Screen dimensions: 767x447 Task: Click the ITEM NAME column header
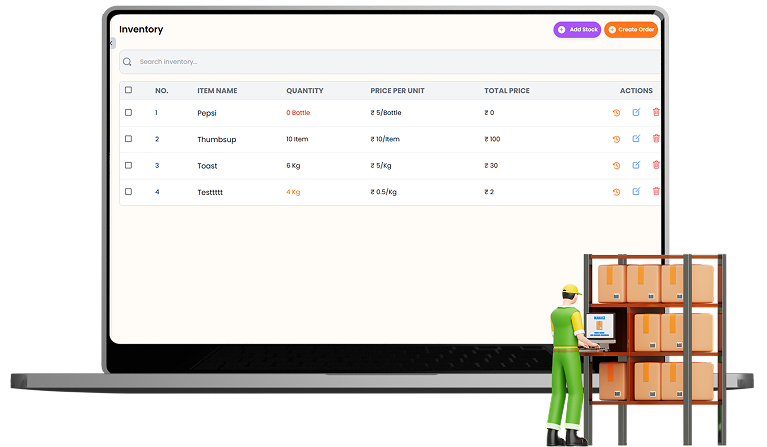coord(217,90)
